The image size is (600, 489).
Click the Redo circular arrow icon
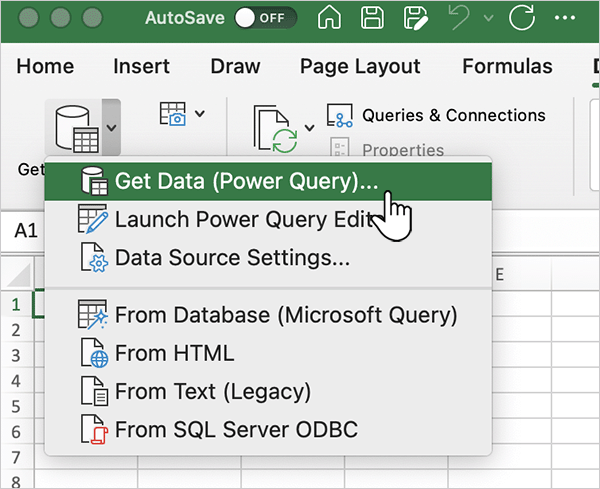click(x=521, y=18)
